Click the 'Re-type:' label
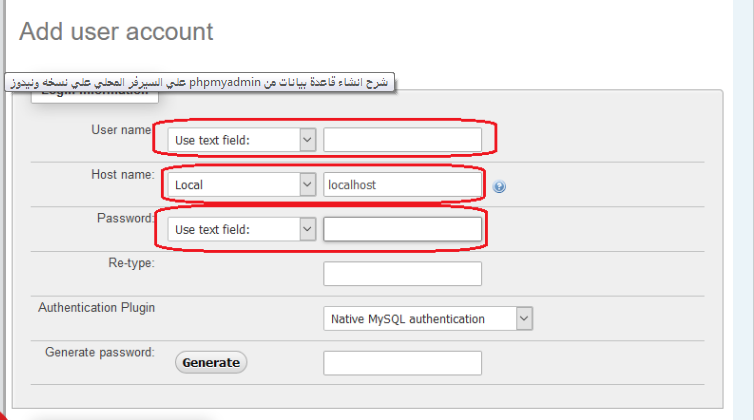The height and width of the screenshot is (420, 754). [x=131, y=263]
